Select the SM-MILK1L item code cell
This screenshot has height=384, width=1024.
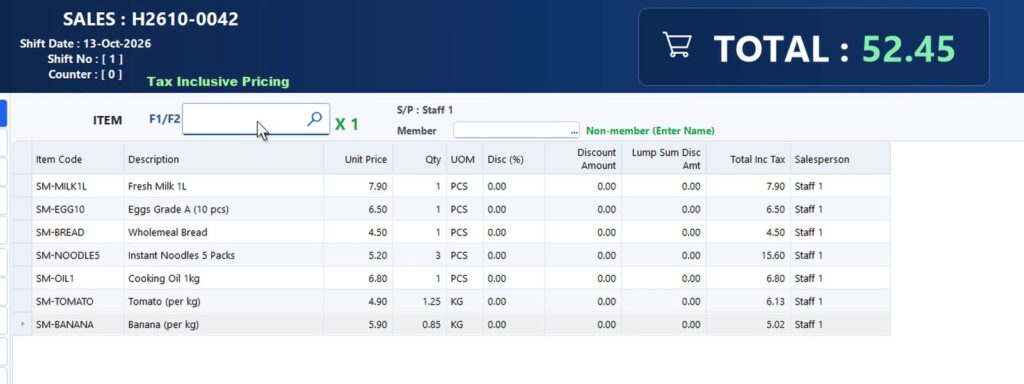78,186
